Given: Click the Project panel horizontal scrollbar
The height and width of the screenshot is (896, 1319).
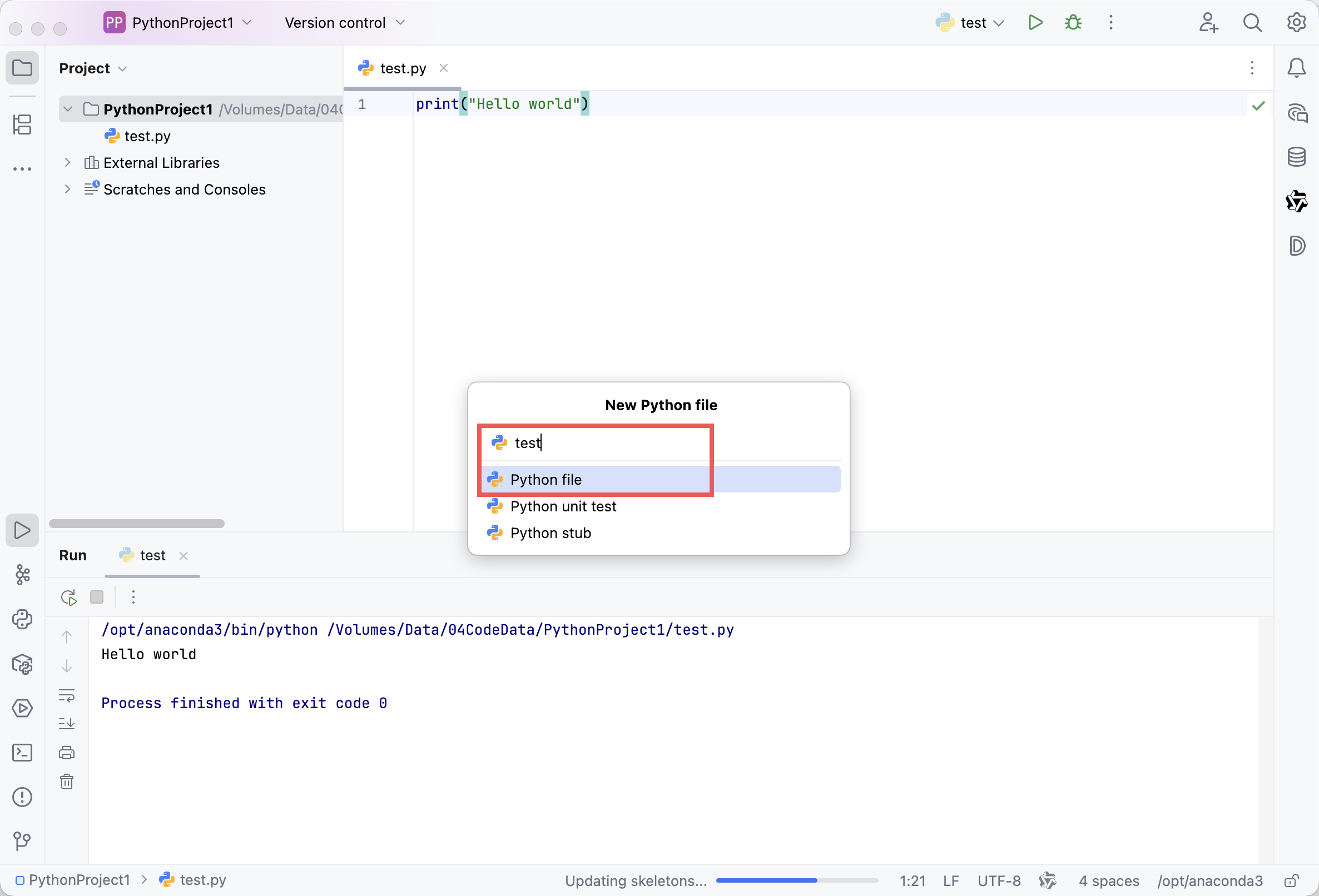Looking at the screenshot, I should click(x=137, y=524).
